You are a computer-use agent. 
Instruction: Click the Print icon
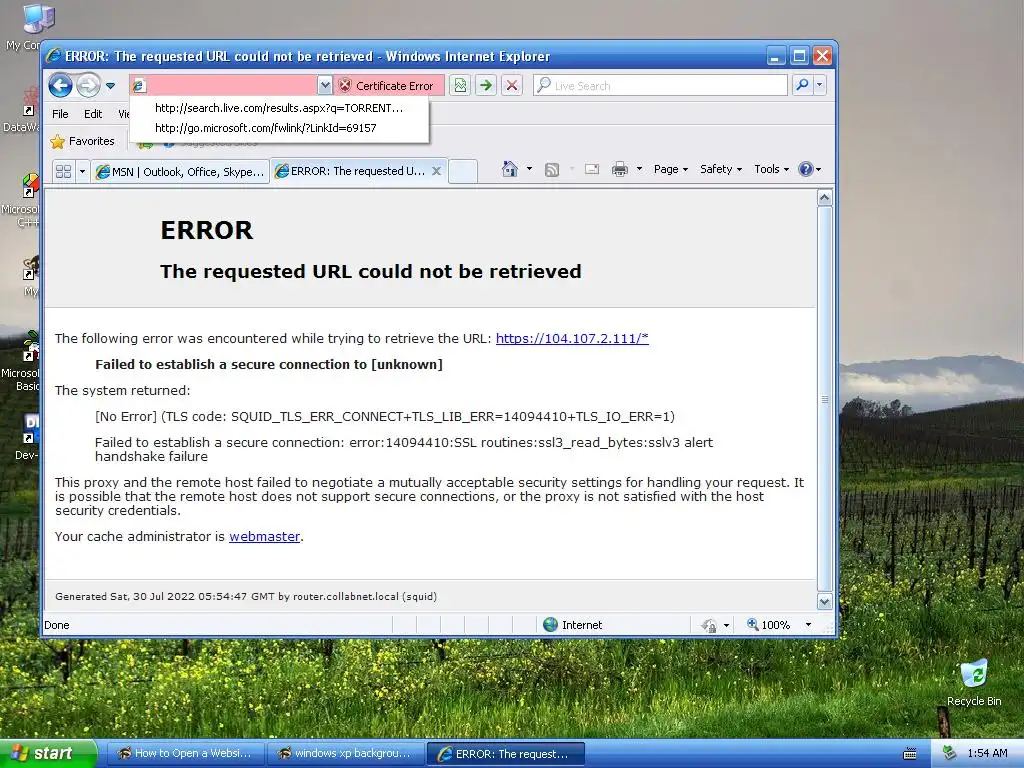pyautogui.click(x=620, y=170)
